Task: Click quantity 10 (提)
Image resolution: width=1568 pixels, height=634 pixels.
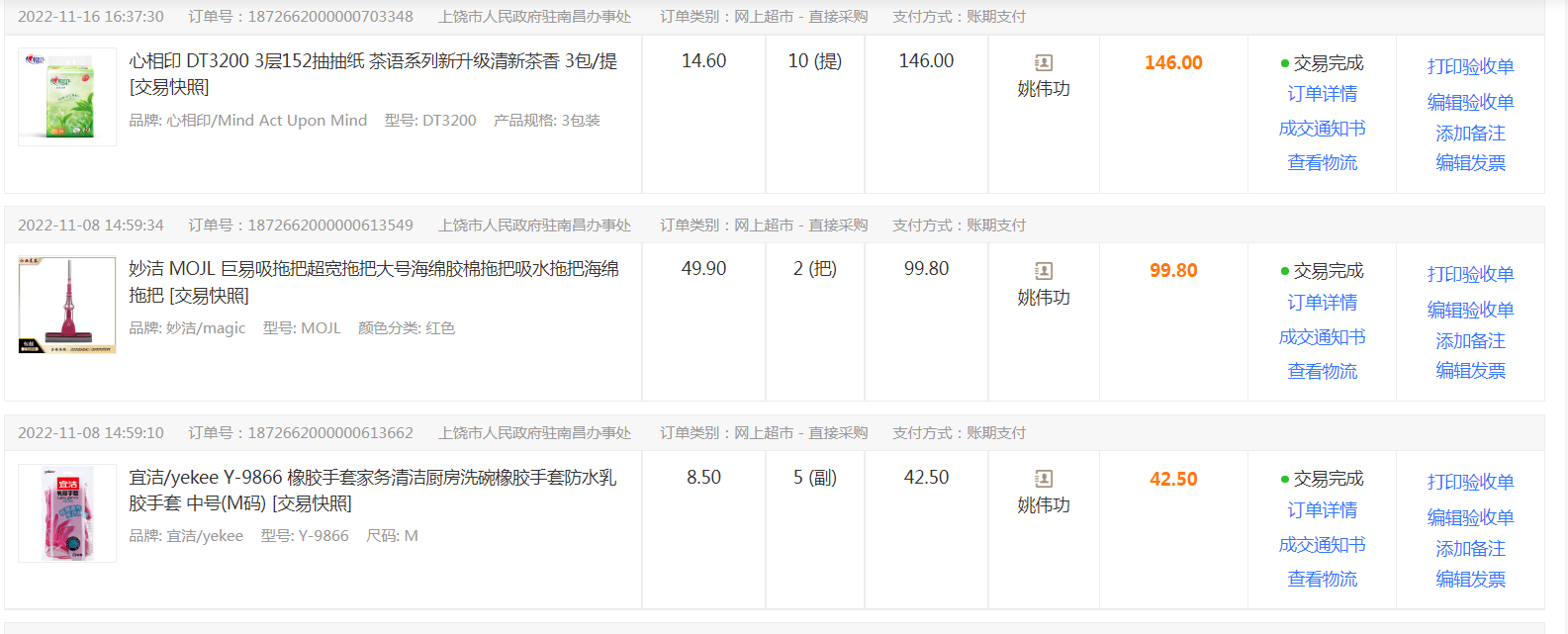Action: pos(814,61)
